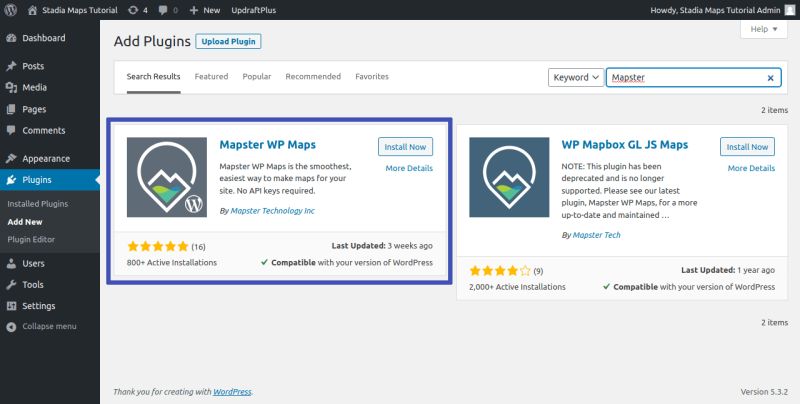Screen dimensions: 800x404
Task: Click the admin user avatar
Action: click(789, 10)
